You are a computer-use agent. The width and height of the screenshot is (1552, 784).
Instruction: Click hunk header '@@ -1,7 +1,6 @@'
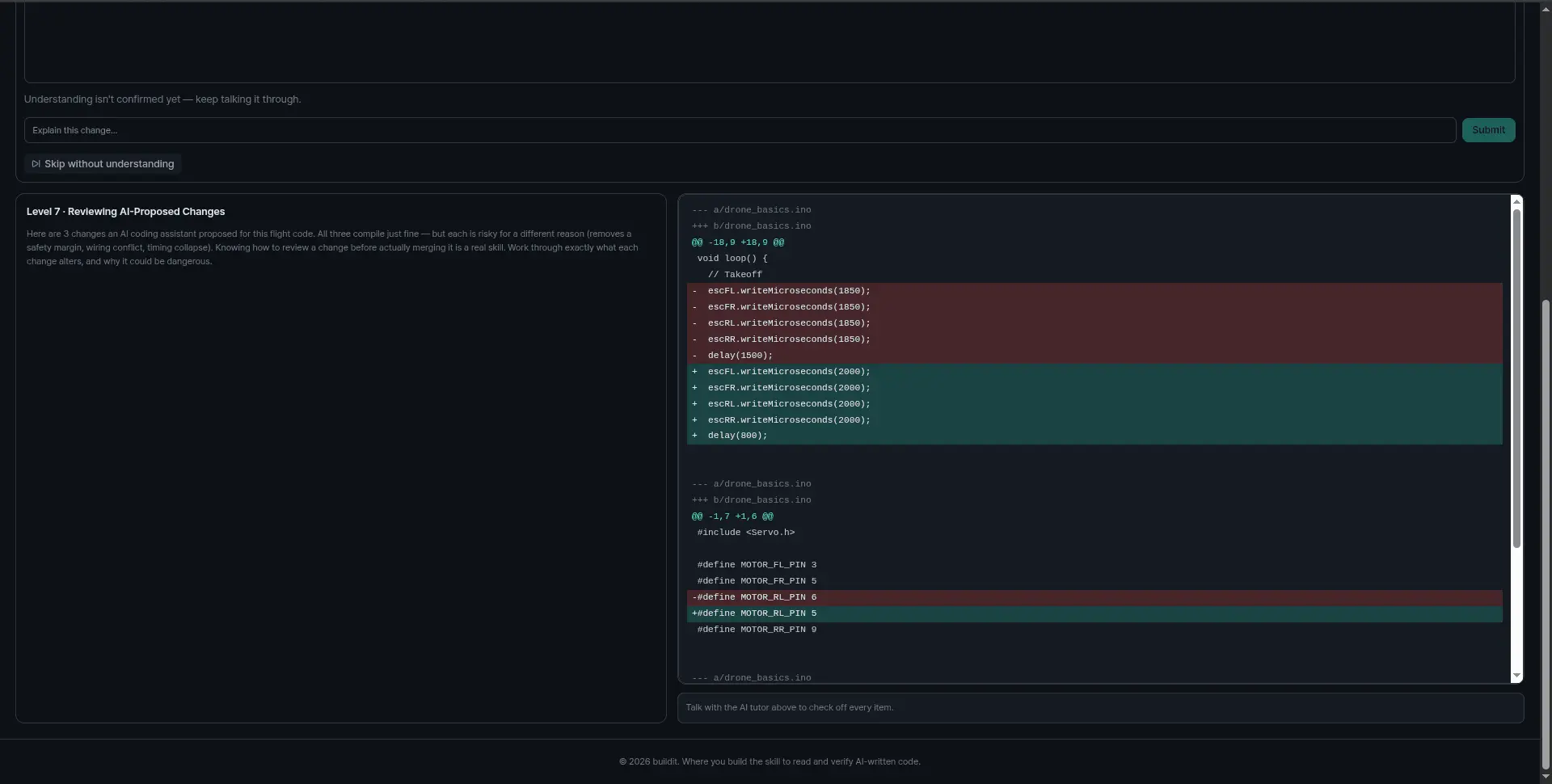click(x=732, y=516)
